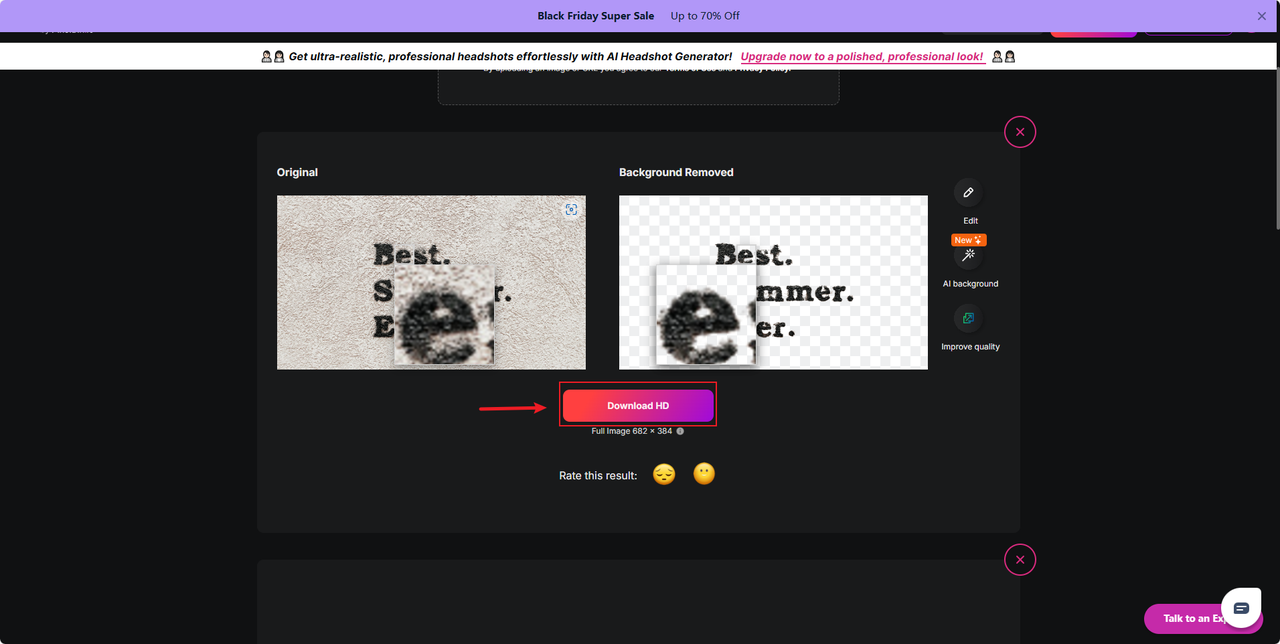Click Talk to an Expert button
This screenshot has height=644, width=1280.
(1190, 619)
